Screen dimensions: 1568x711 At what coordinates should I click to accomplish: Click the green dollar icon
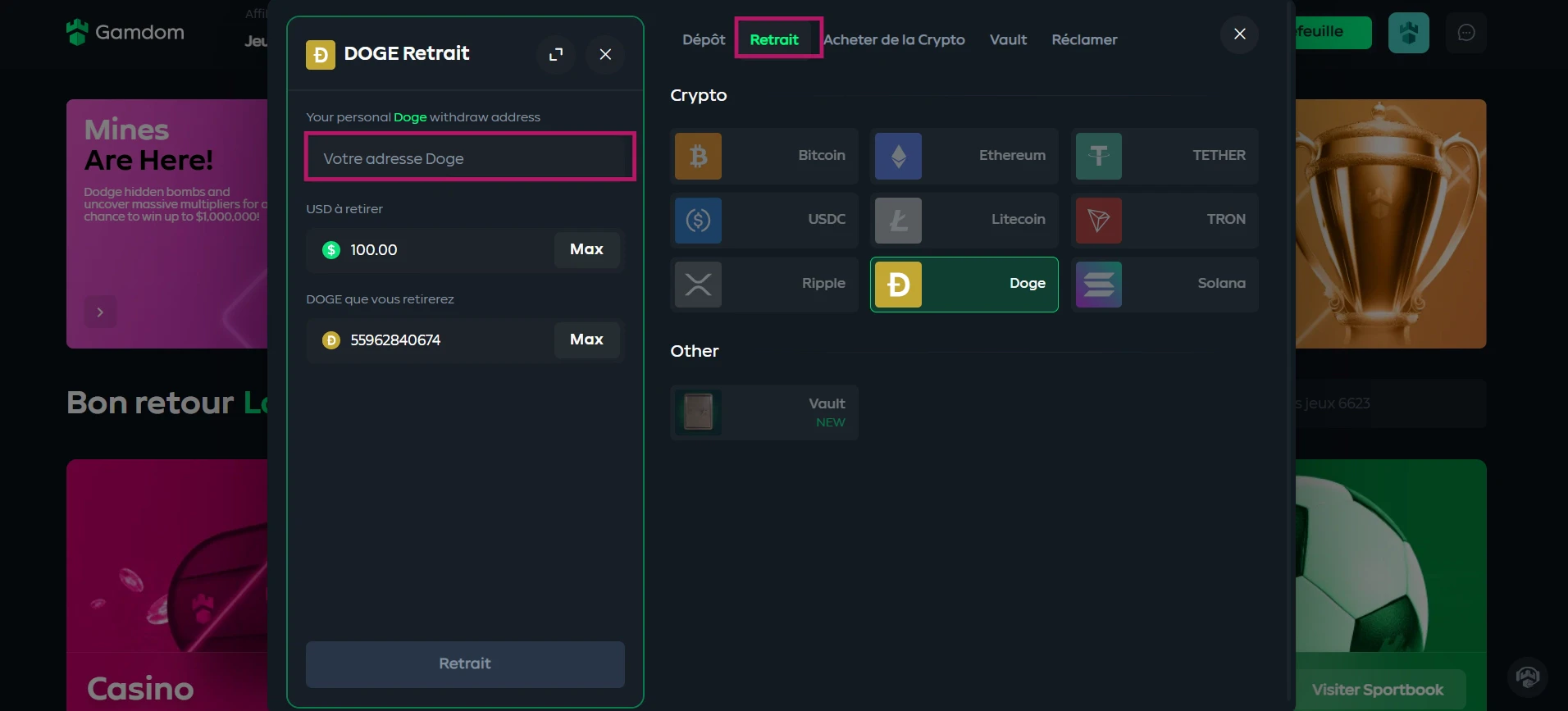click(x=331, y=250)
